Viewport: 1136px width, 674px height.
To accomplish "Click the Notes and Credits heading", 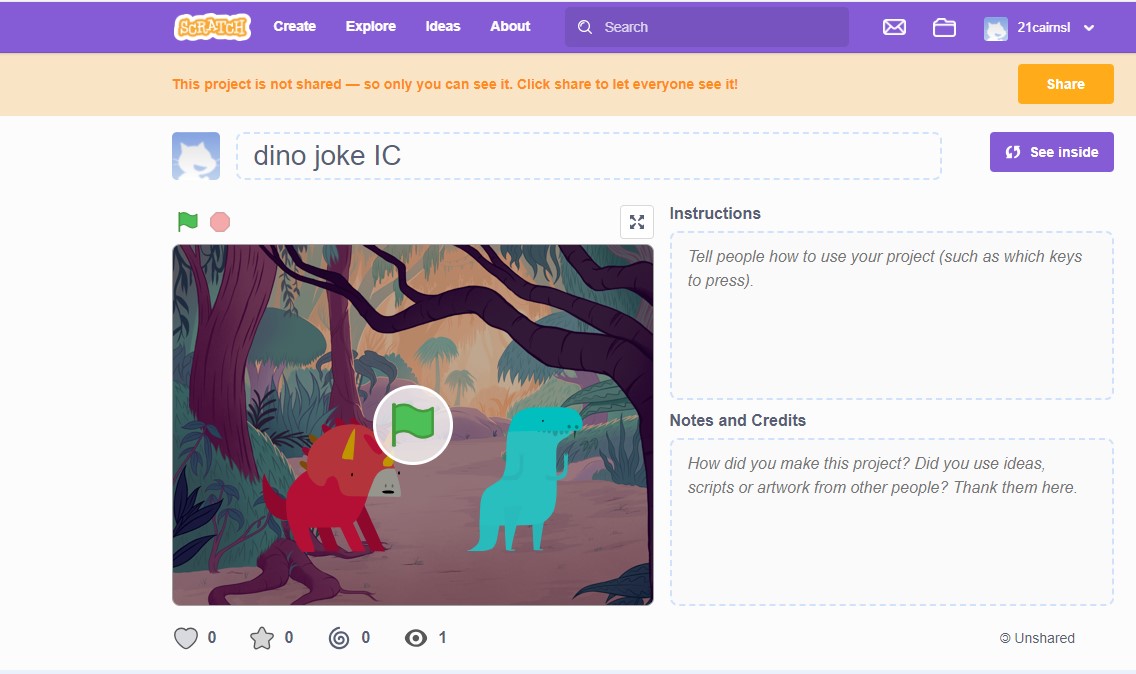I will click(738, 420).
